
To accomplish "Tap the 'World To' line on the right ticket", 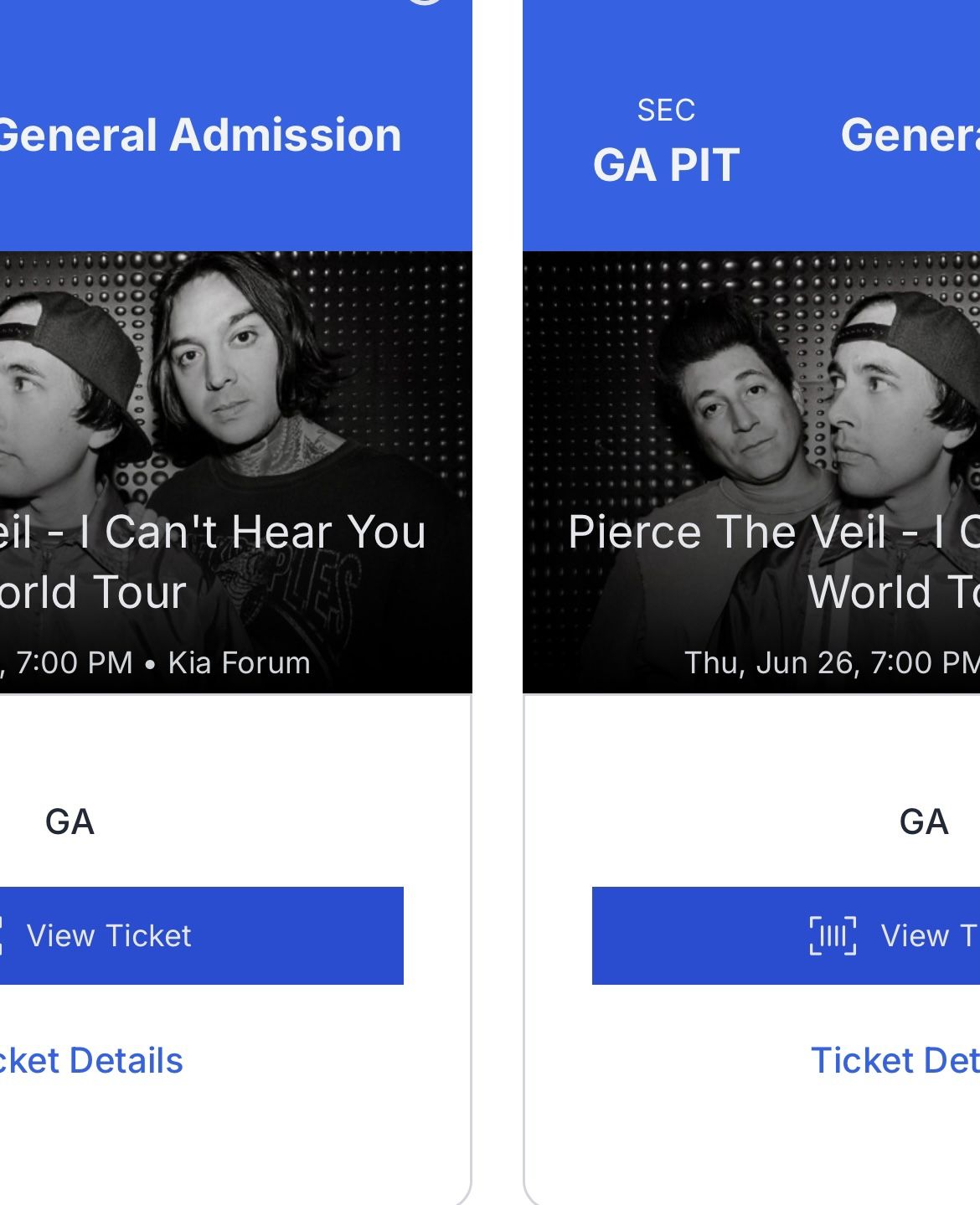I will pyautogui.click(x=893, y=592).
